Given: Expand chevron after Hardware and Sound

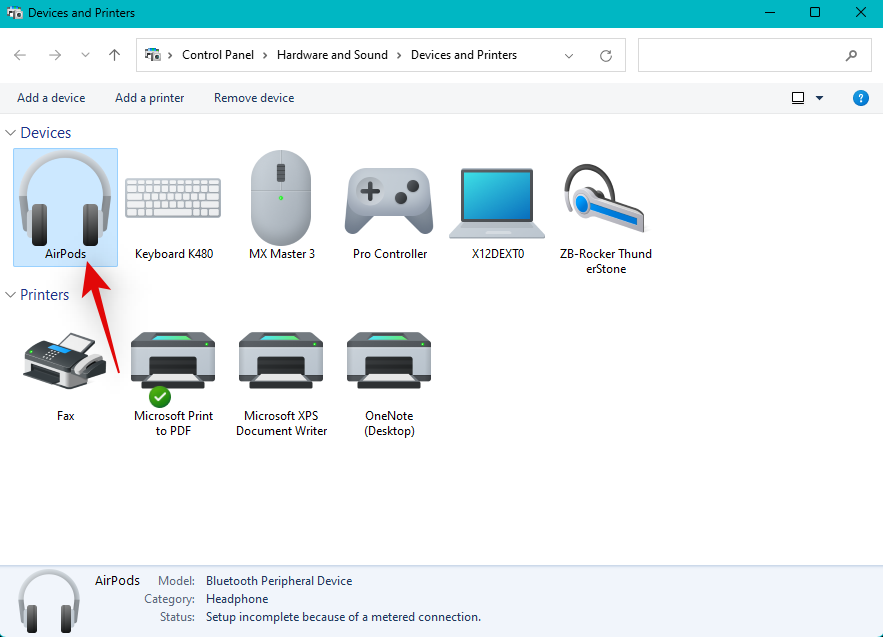Looking at the screenshot, I should (399, 55).
